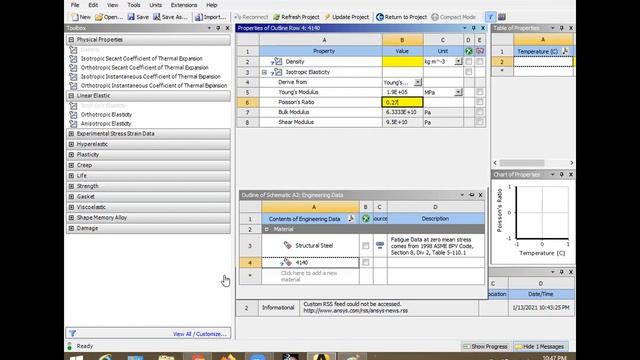
Task: Toggle Density parameterize checkbox in column E
Action: point(480,62)
